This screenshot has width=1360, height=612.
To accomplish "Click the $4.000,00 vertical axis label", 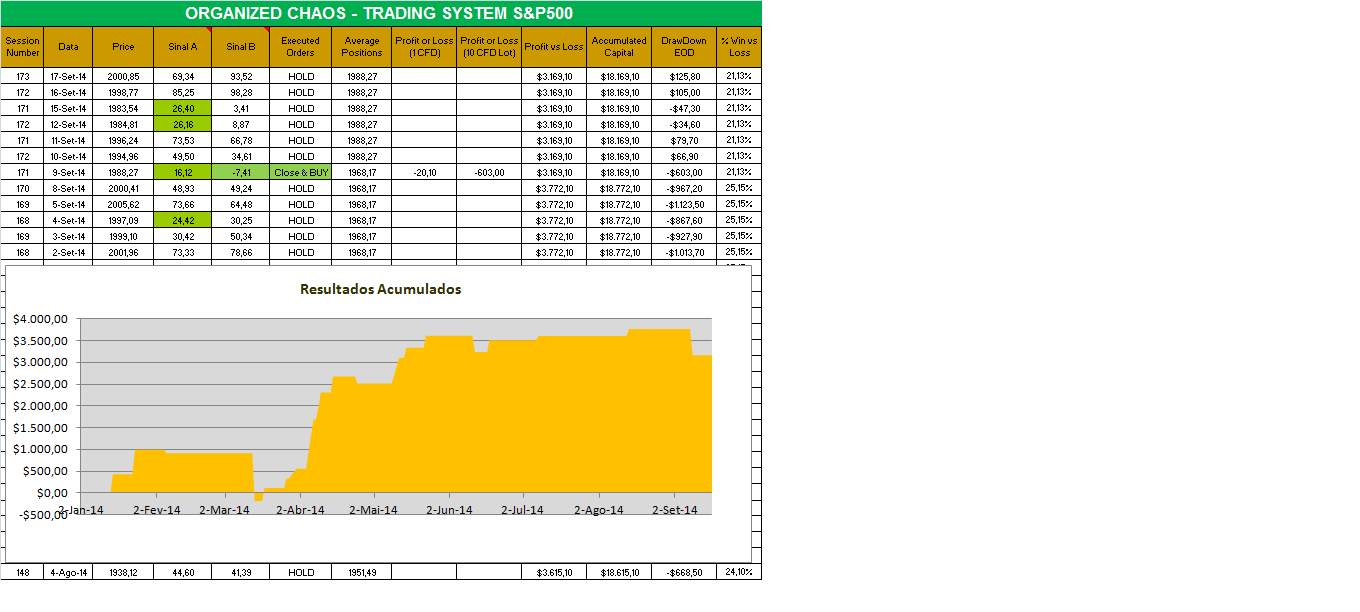I will pos(40,319).
